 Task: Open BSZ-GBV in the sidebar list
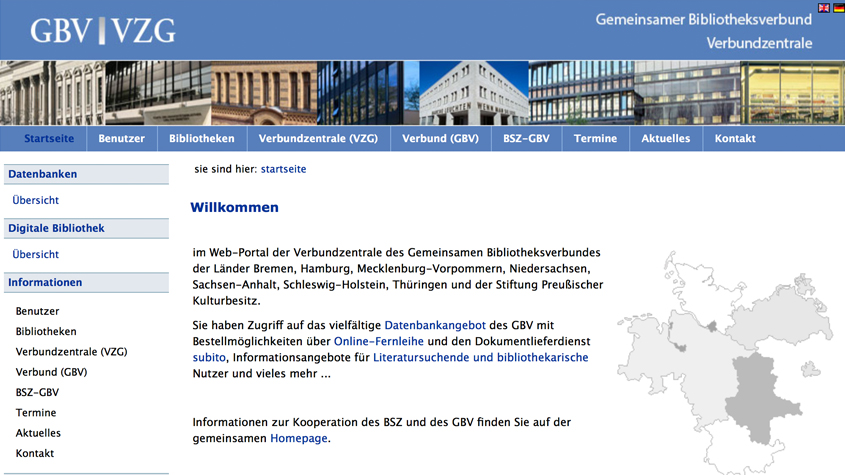click(37, 393)
